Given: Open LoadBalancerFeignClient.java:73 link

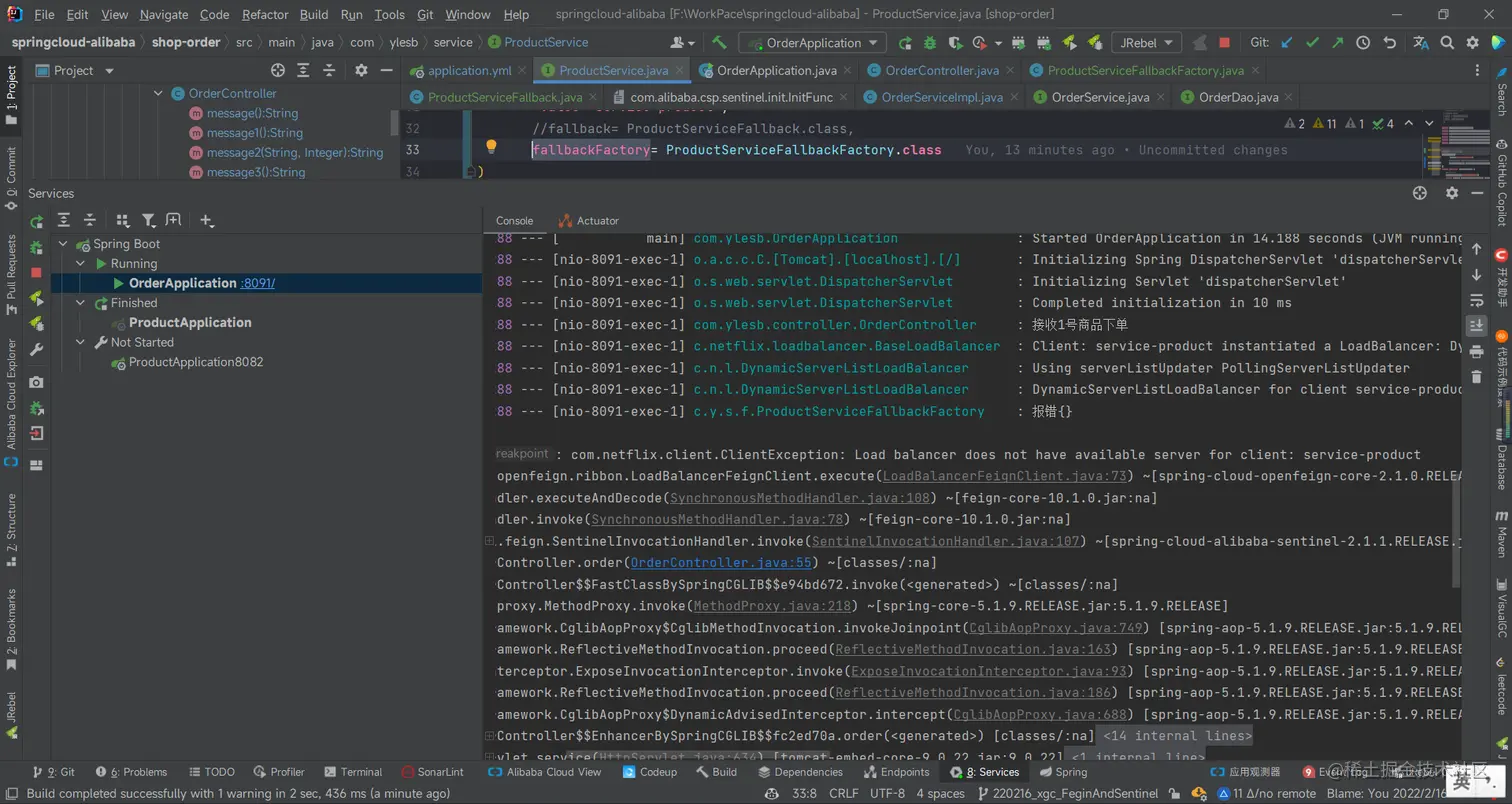Looking at the screenshot, I should point(1004,476).
